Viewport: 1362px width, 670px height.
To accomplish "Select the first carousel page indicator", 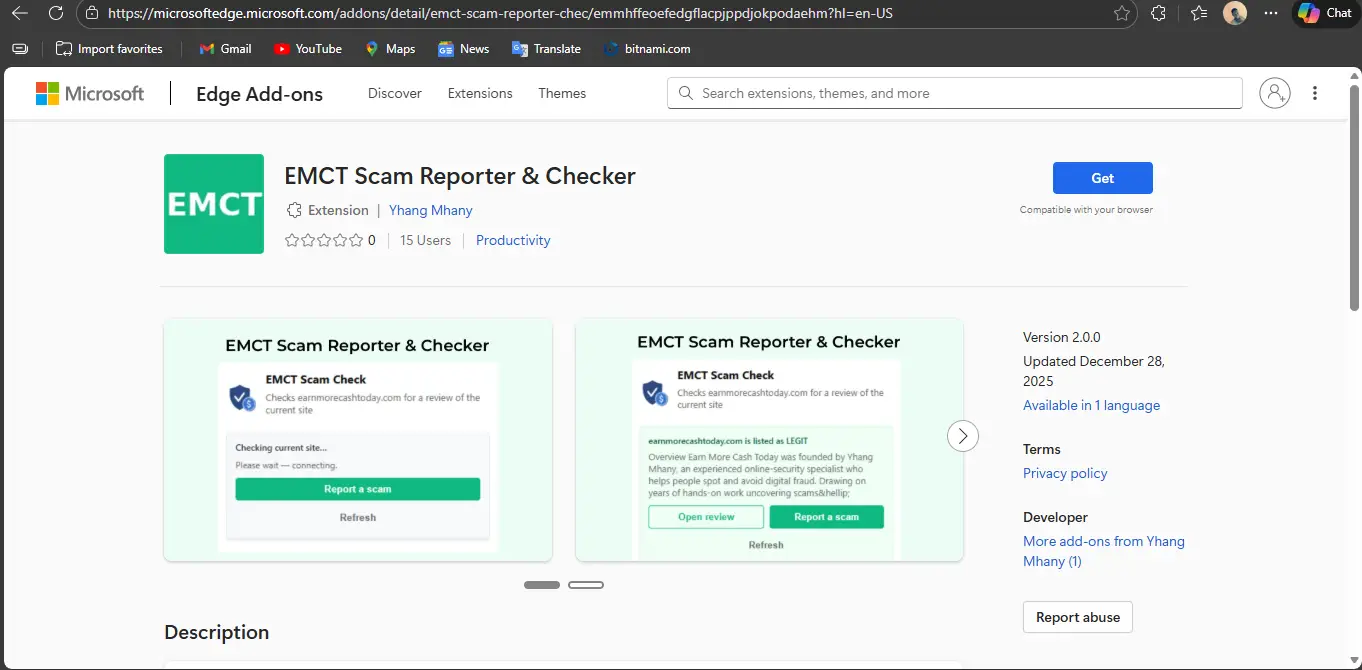I will [542, 585].
